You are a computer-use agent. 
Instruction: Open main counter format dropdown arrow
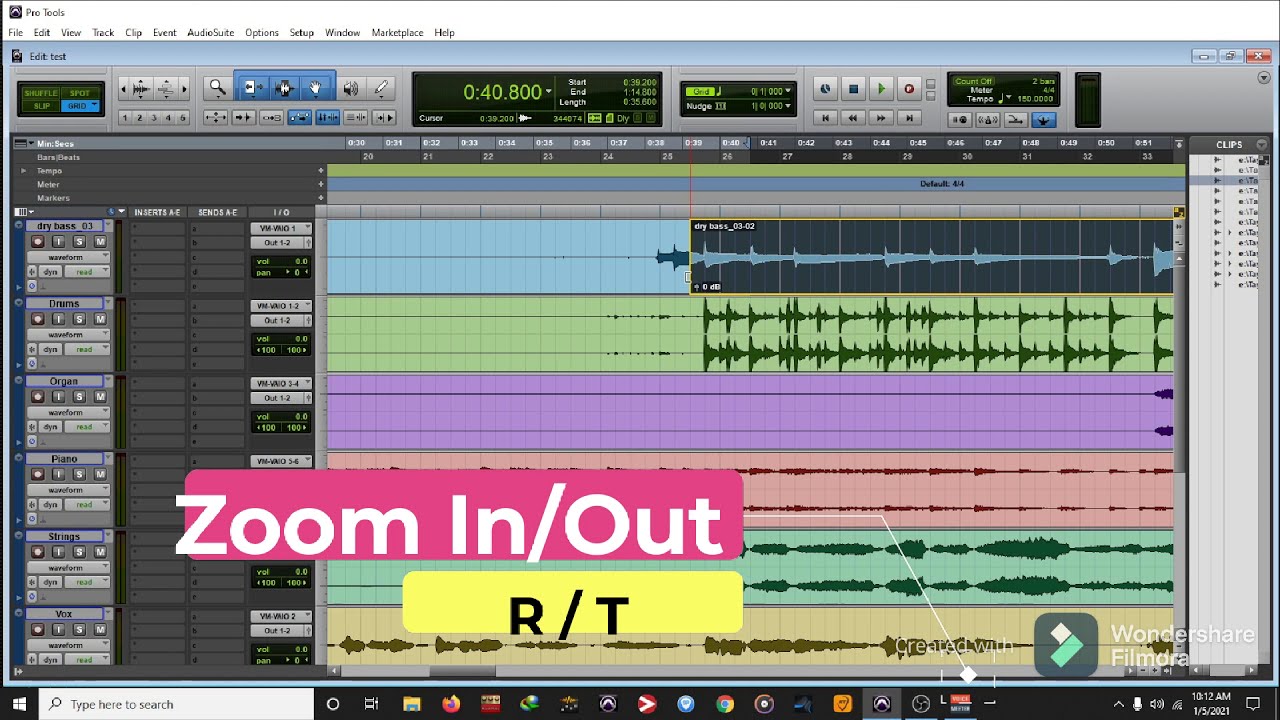[548, 92]
